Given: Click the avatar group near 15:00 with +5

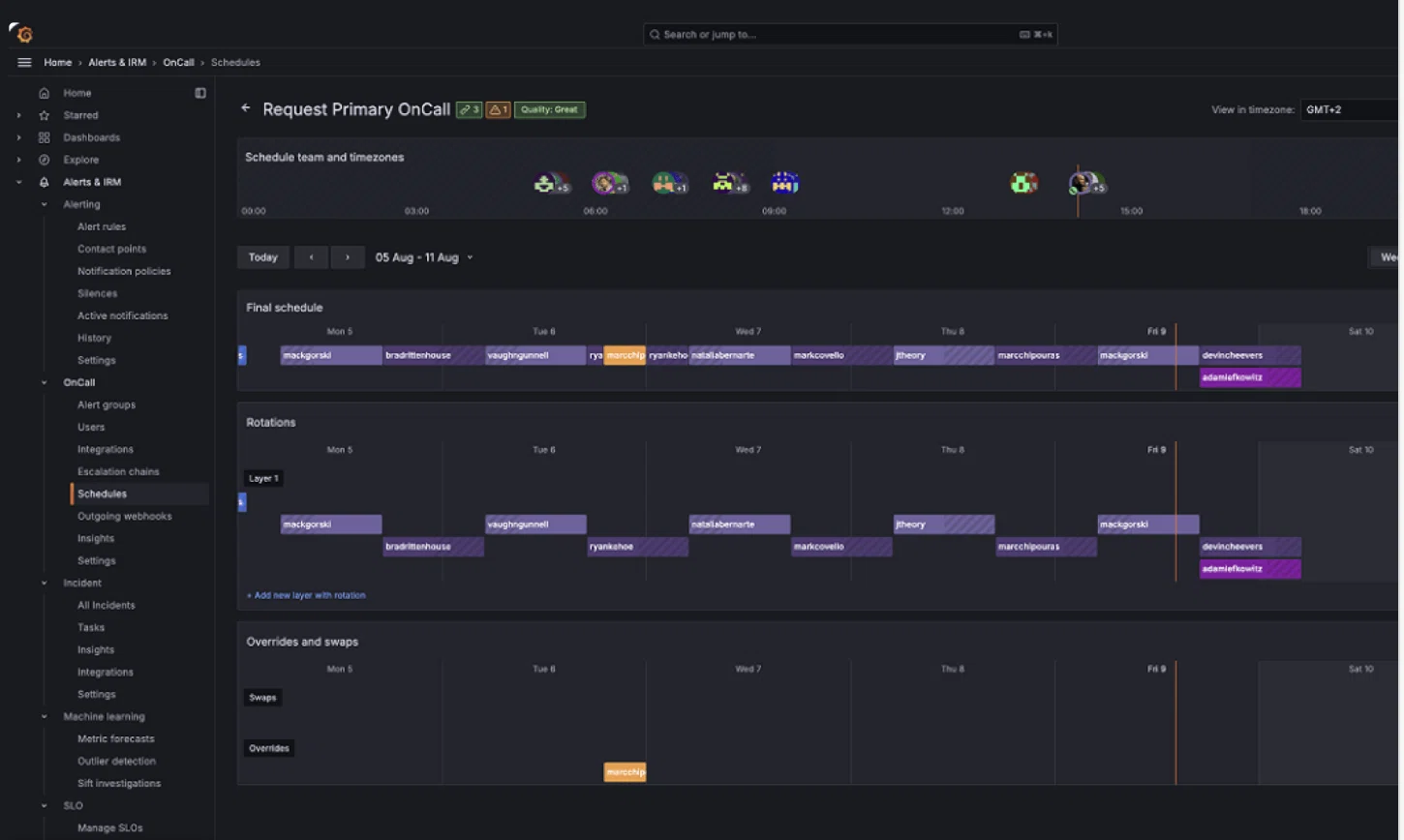Looking at the screenshot, I should (x=1087, y=183).
